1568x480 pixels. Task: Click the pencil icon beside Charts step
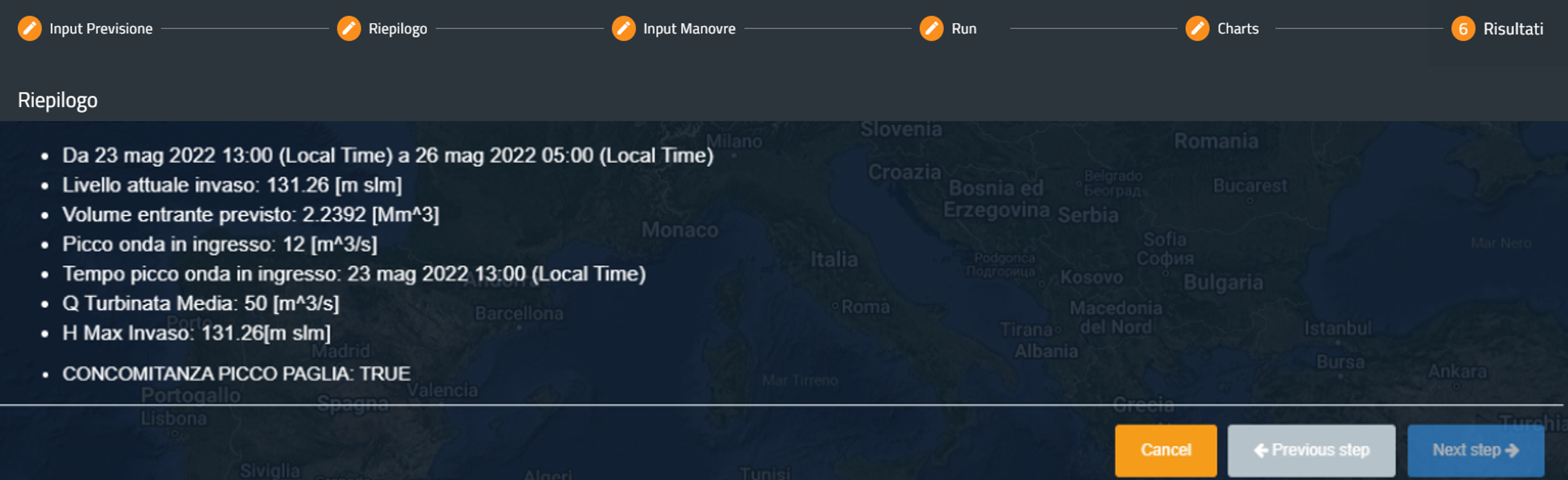point(1197,28)
